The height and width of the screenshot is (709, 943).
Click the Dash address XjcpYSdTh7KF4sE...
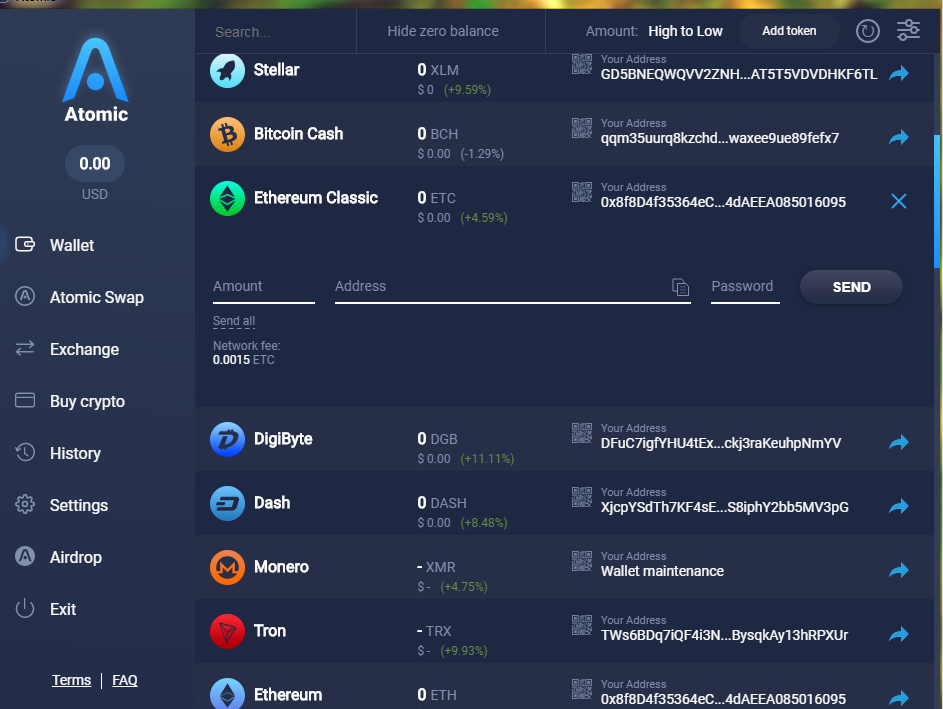724,508
